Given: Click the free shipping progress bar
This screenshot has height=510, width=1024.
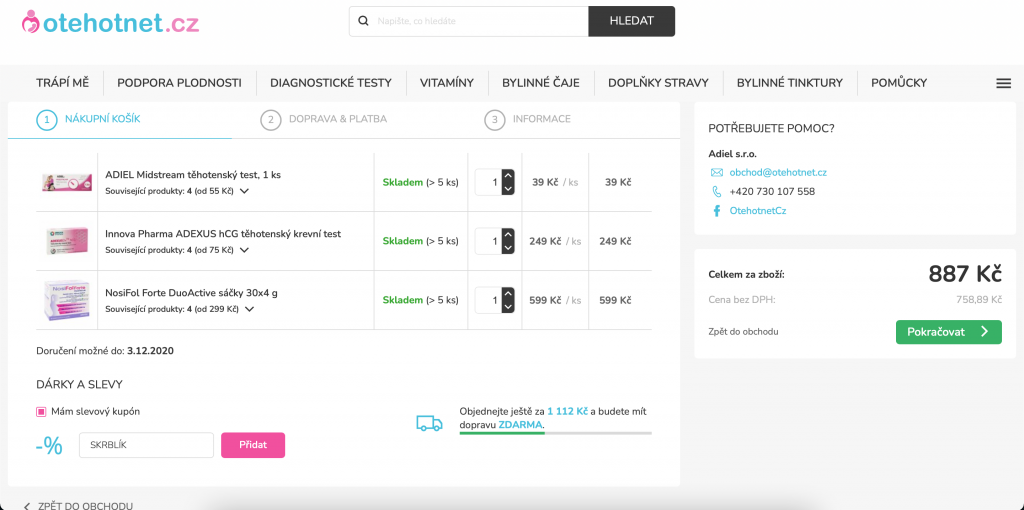Looking at the screenshot, I should 556,433.
